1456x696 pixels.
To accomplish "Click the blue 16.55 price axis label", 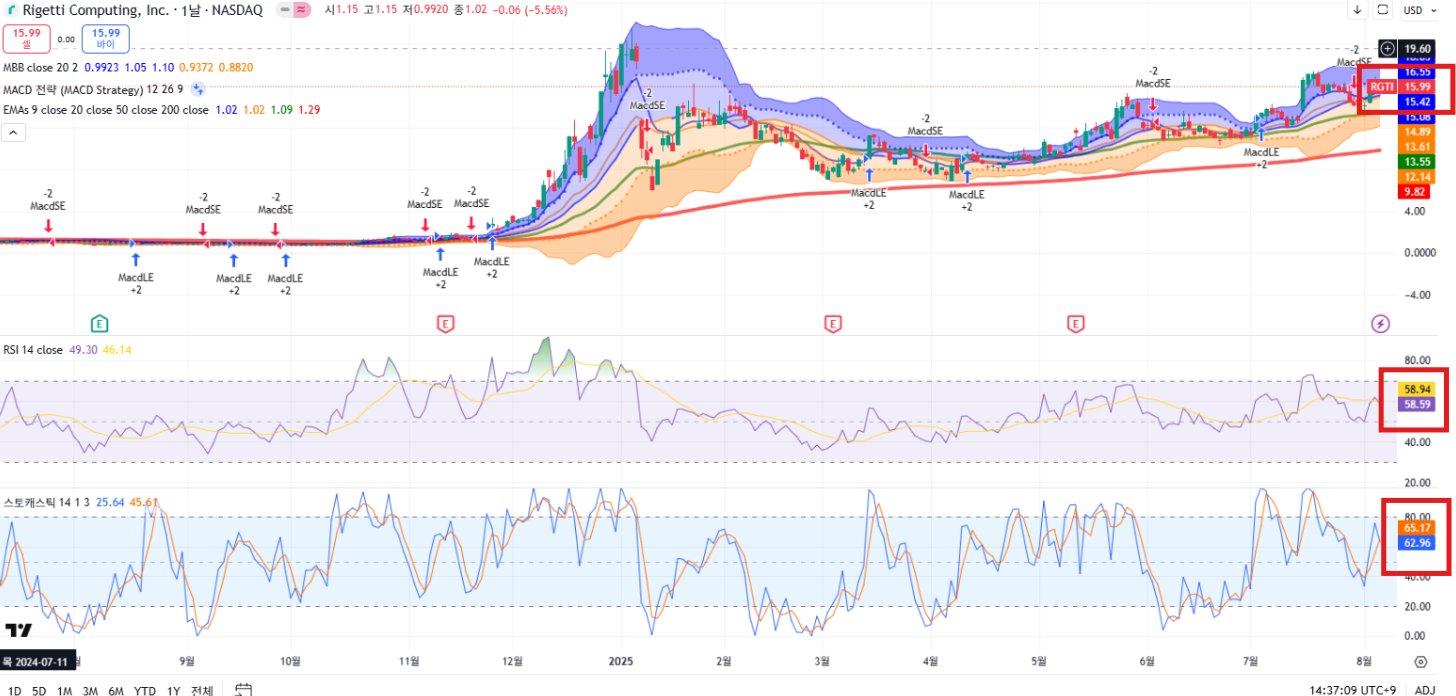I will click(x=1416, y=72).
